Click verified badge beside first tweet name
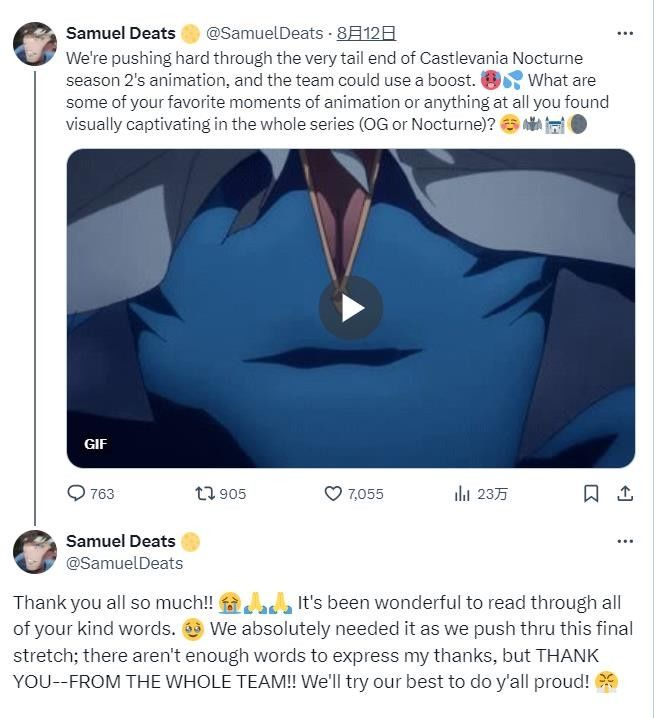Viewport: 654px width, 718px height. [190, 33]
